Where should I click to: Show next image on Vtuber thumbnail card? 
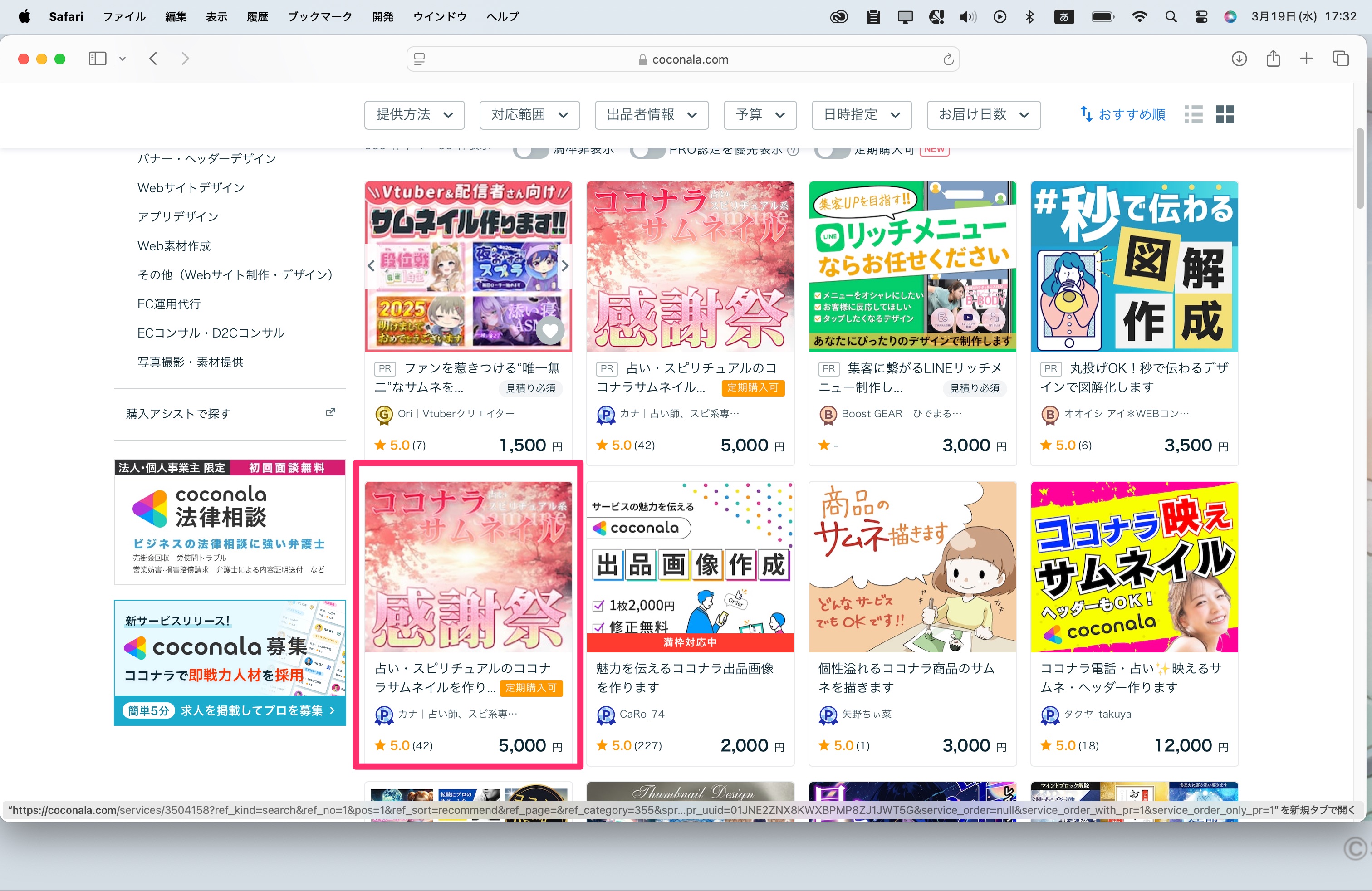click(x=565, y=266)
